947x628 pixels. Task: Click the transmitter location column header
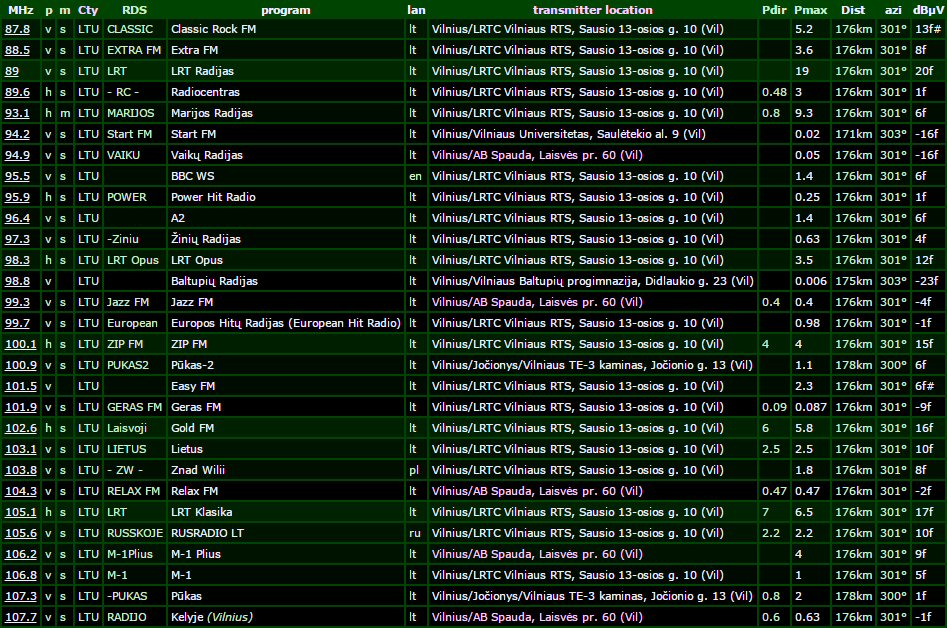[x=592, y=10]
